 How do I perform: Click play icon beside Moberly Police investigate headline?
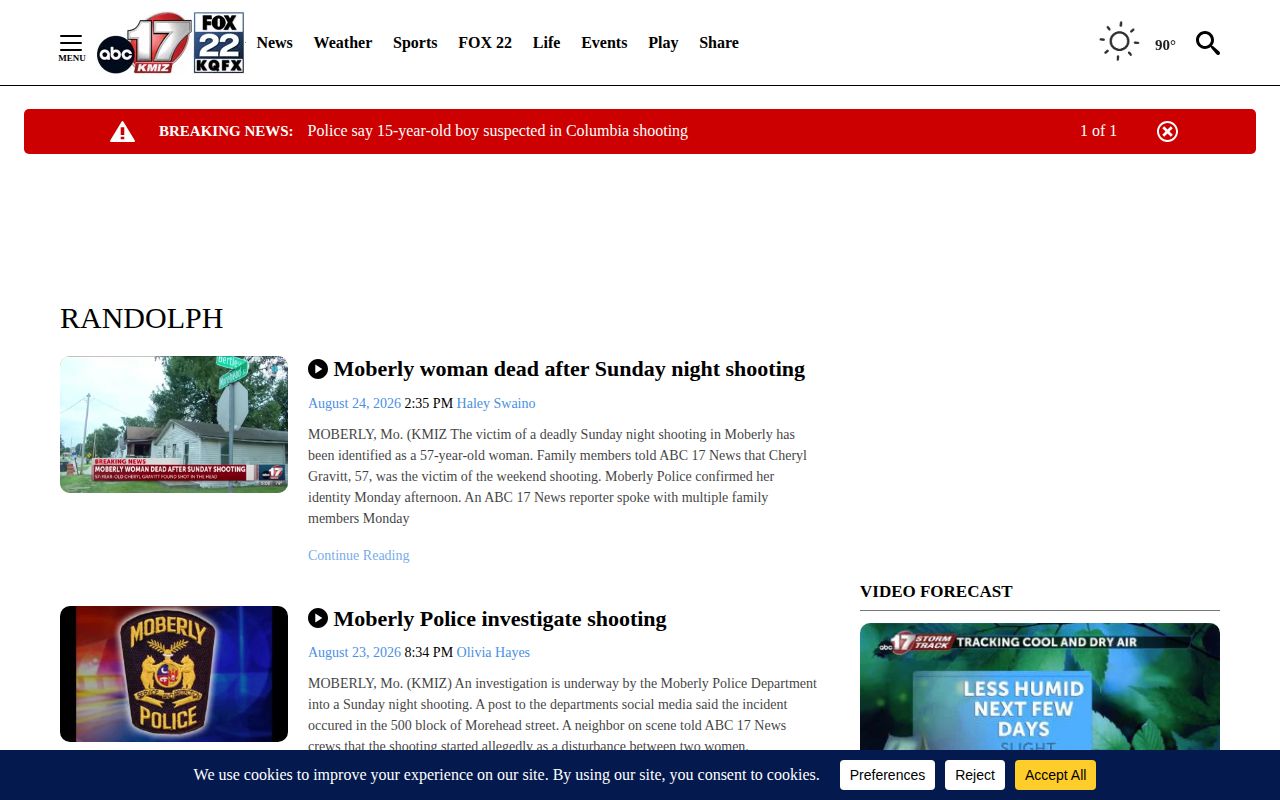pos(318,618)
